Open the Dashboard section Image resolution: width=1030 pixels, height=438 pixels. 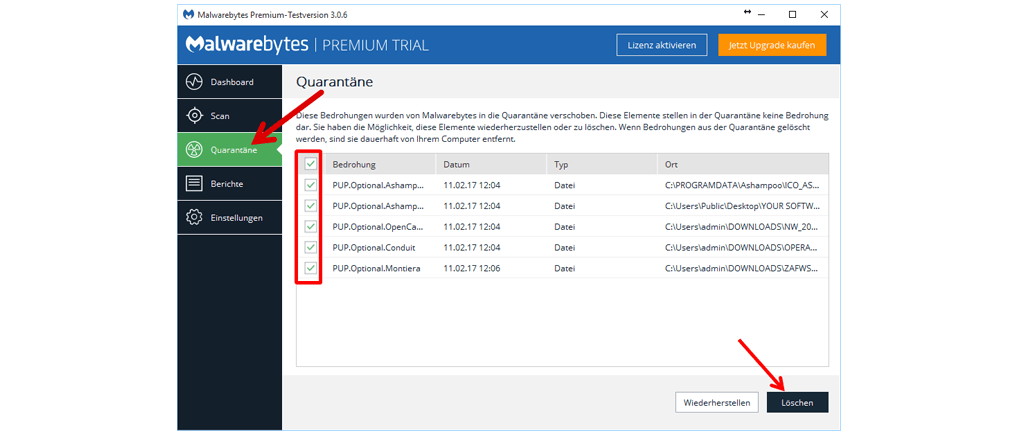tap(229, 82)
